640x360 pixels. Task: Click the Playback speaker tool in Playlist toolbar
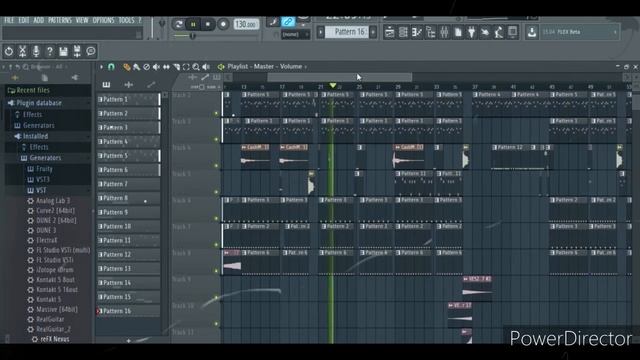click(206, 67)
